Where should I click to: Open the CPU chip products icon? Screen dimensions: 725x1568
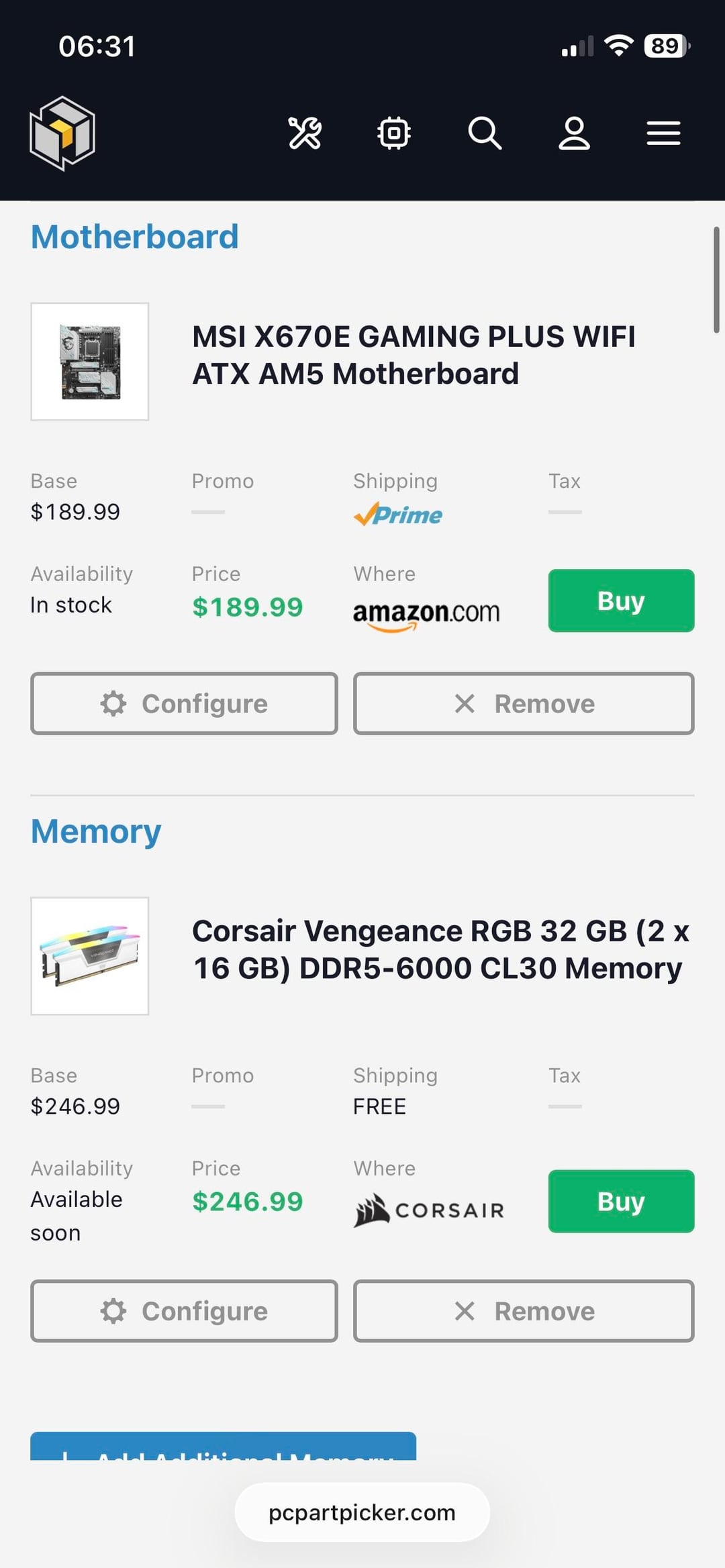pos(394,133)
